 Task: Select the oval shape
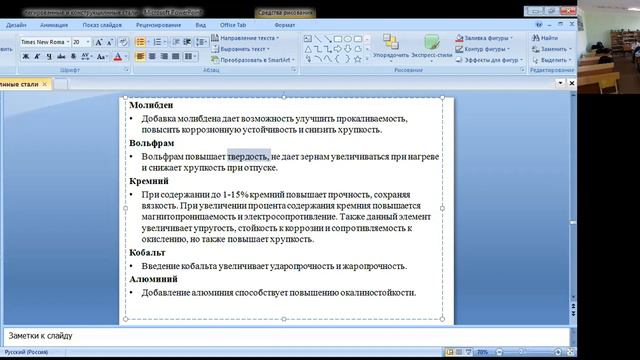pyautogui.click(x=348, y=39)
